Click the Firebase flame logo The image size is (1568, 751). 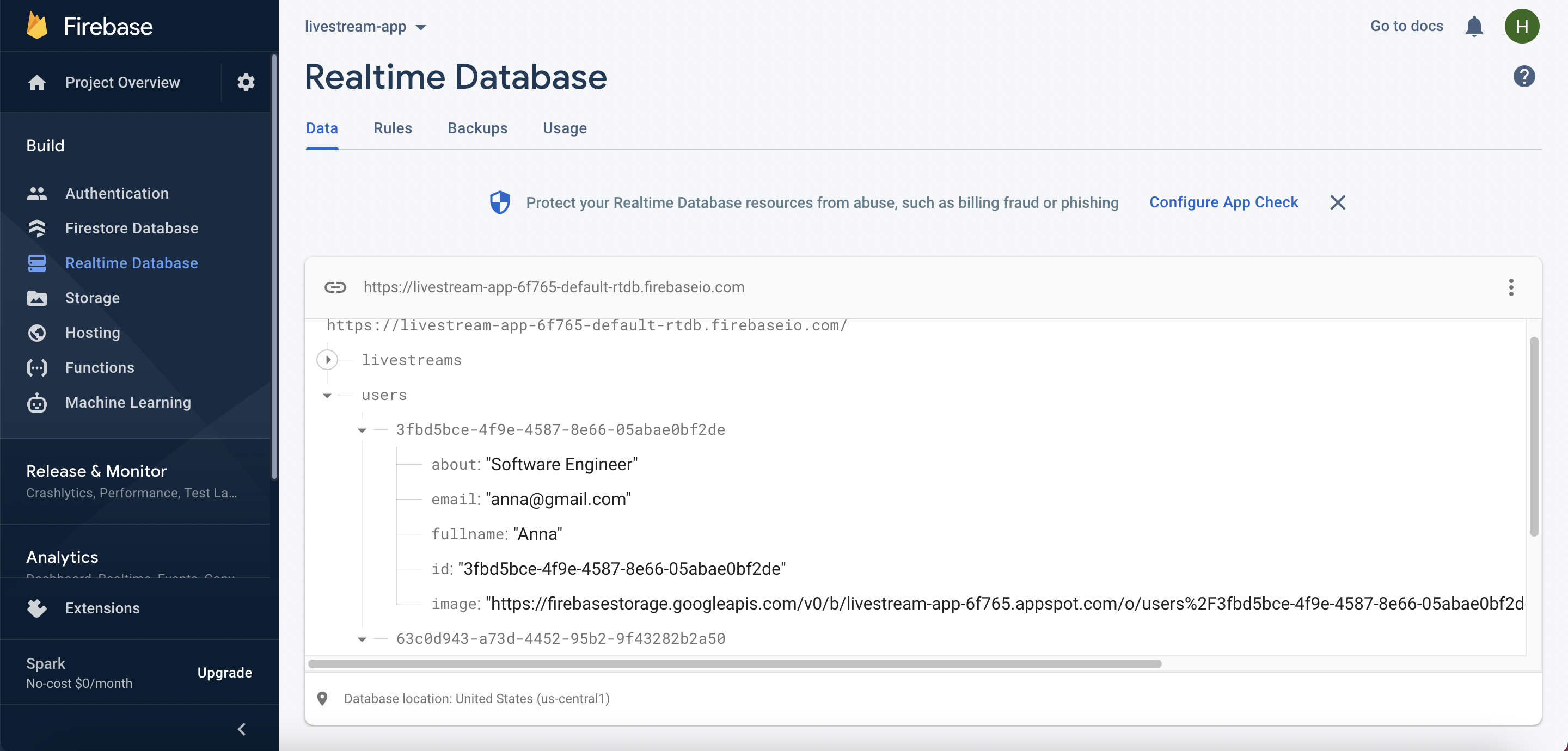click(x=36, y=26)
